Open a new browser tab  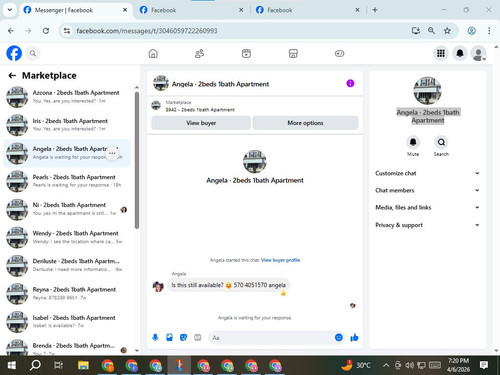coord(375,10)
